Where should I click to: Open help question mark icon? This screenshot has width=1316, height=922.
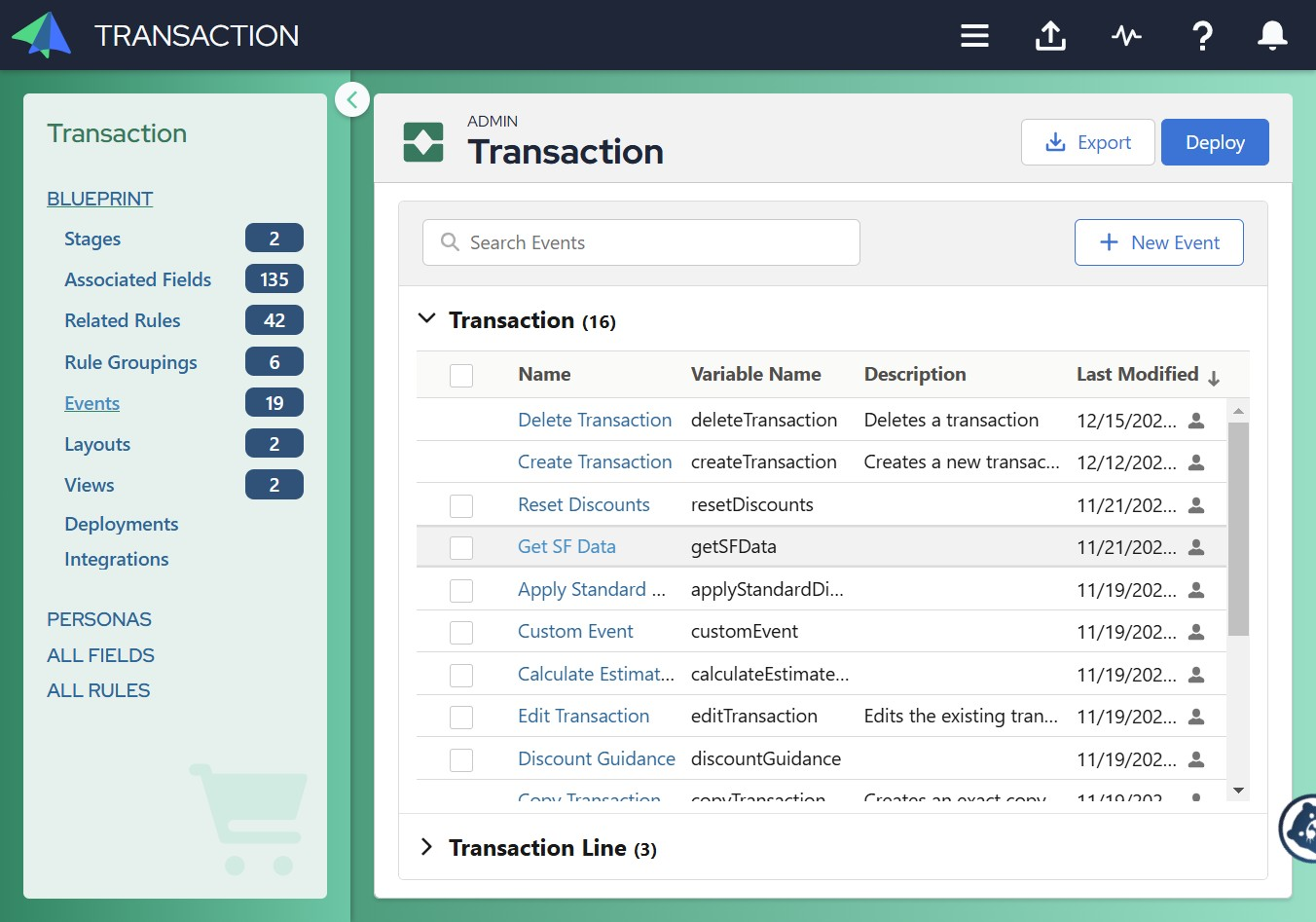[x=1202, y=36]
